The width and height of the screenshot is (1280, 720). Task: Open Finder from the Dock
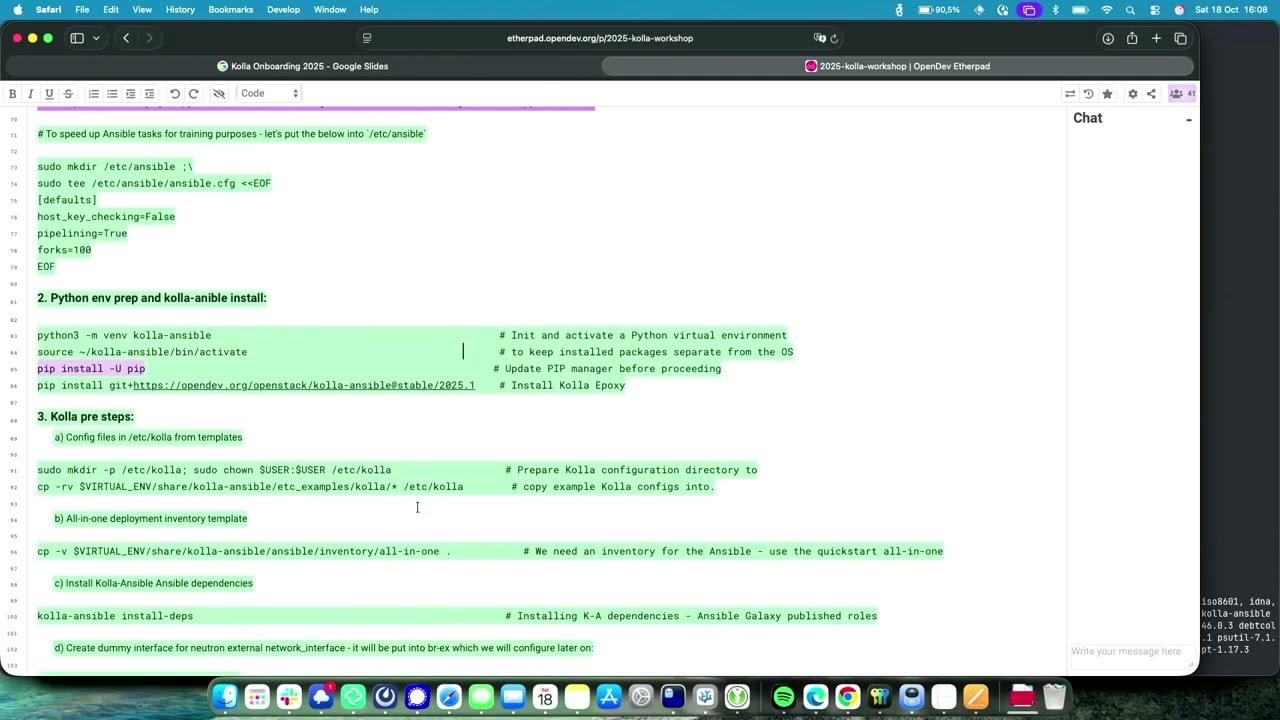click(225, 696)
